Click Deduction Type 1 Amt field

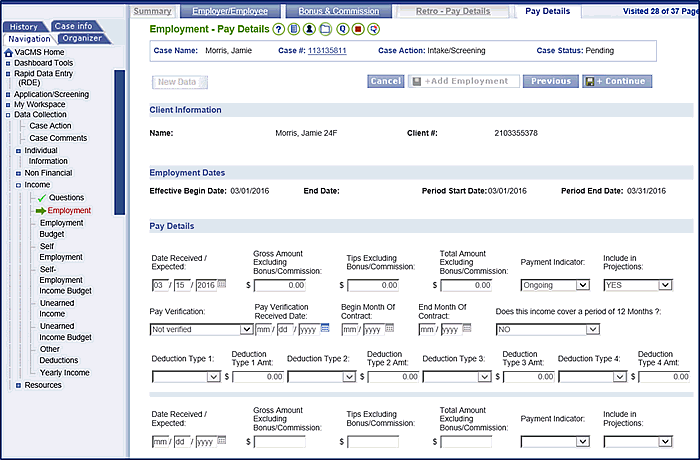[x=258, y=377]
